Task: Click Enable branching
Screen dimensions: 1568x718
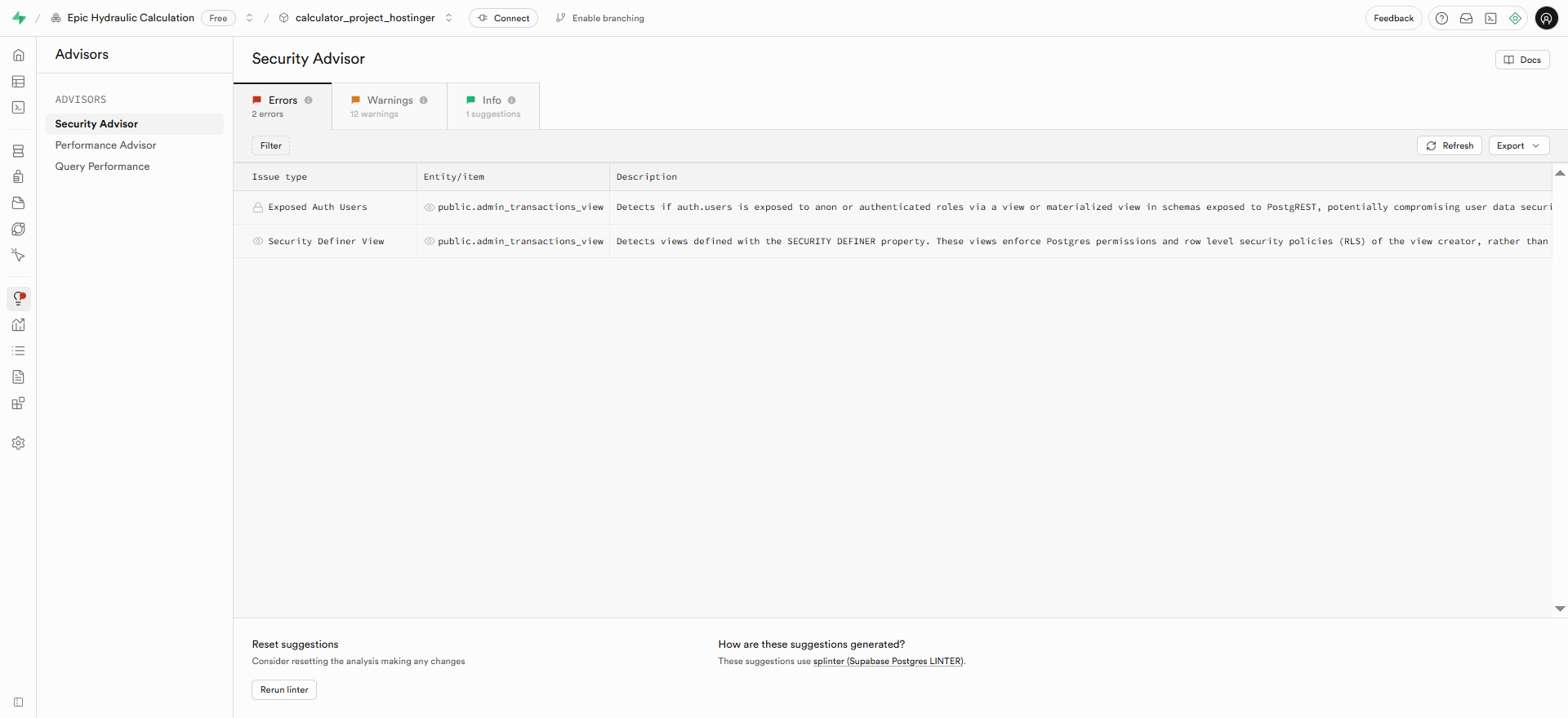Action: tap(600, 18)
